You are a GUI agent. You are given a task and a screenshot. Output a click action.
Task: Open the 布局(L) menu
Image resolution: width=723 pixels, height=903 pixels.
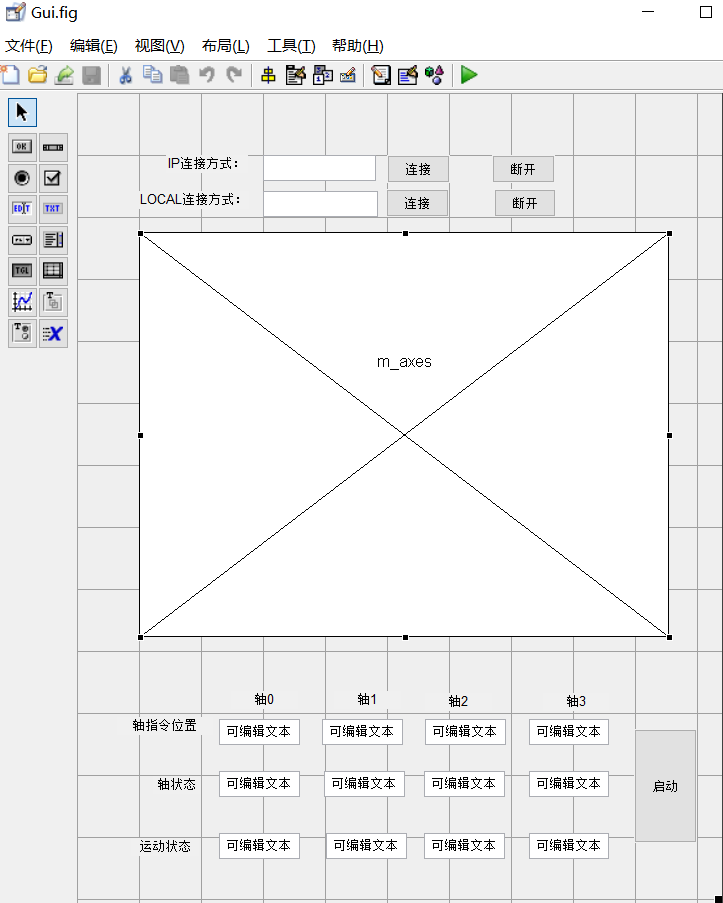pos(226,45)
